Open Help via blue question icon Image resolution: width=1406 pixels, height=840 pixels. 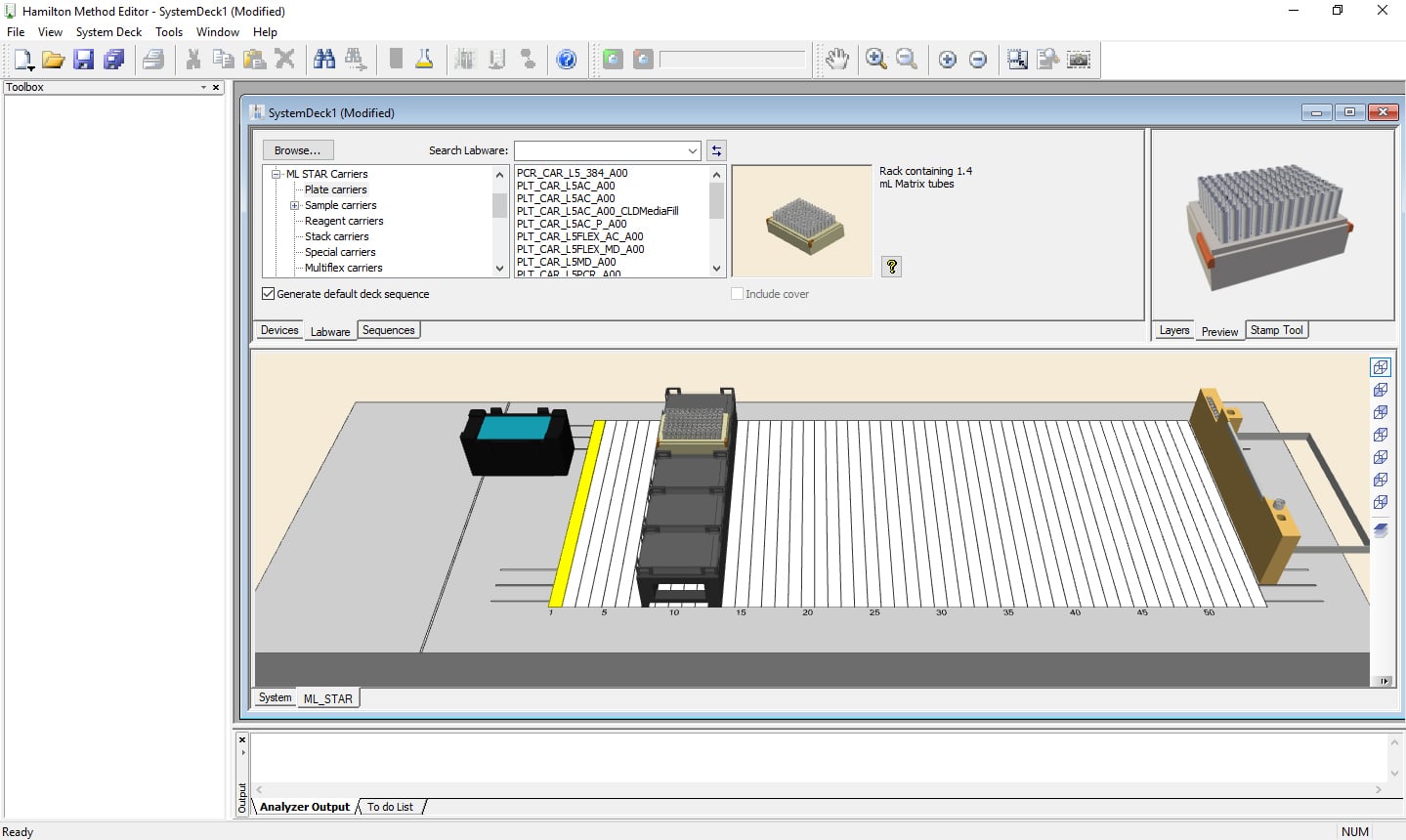[567, 60]
